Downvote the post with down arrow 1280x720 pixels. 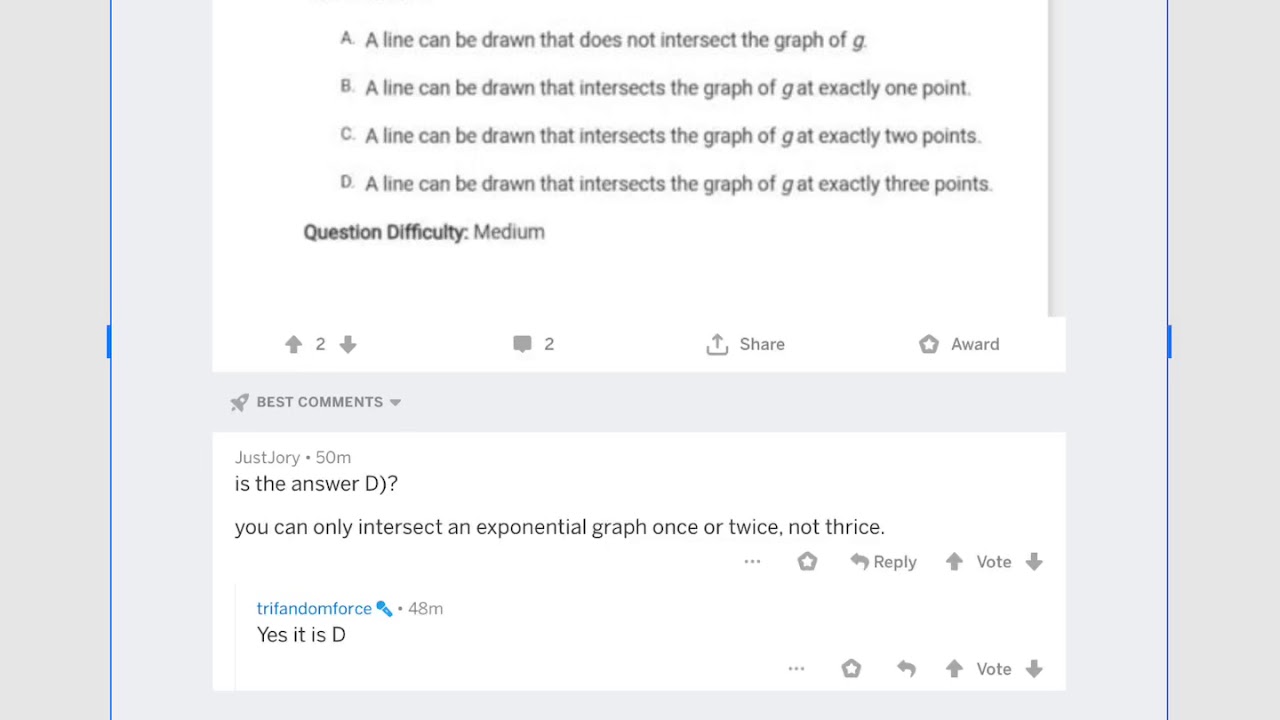click(348, 344)
